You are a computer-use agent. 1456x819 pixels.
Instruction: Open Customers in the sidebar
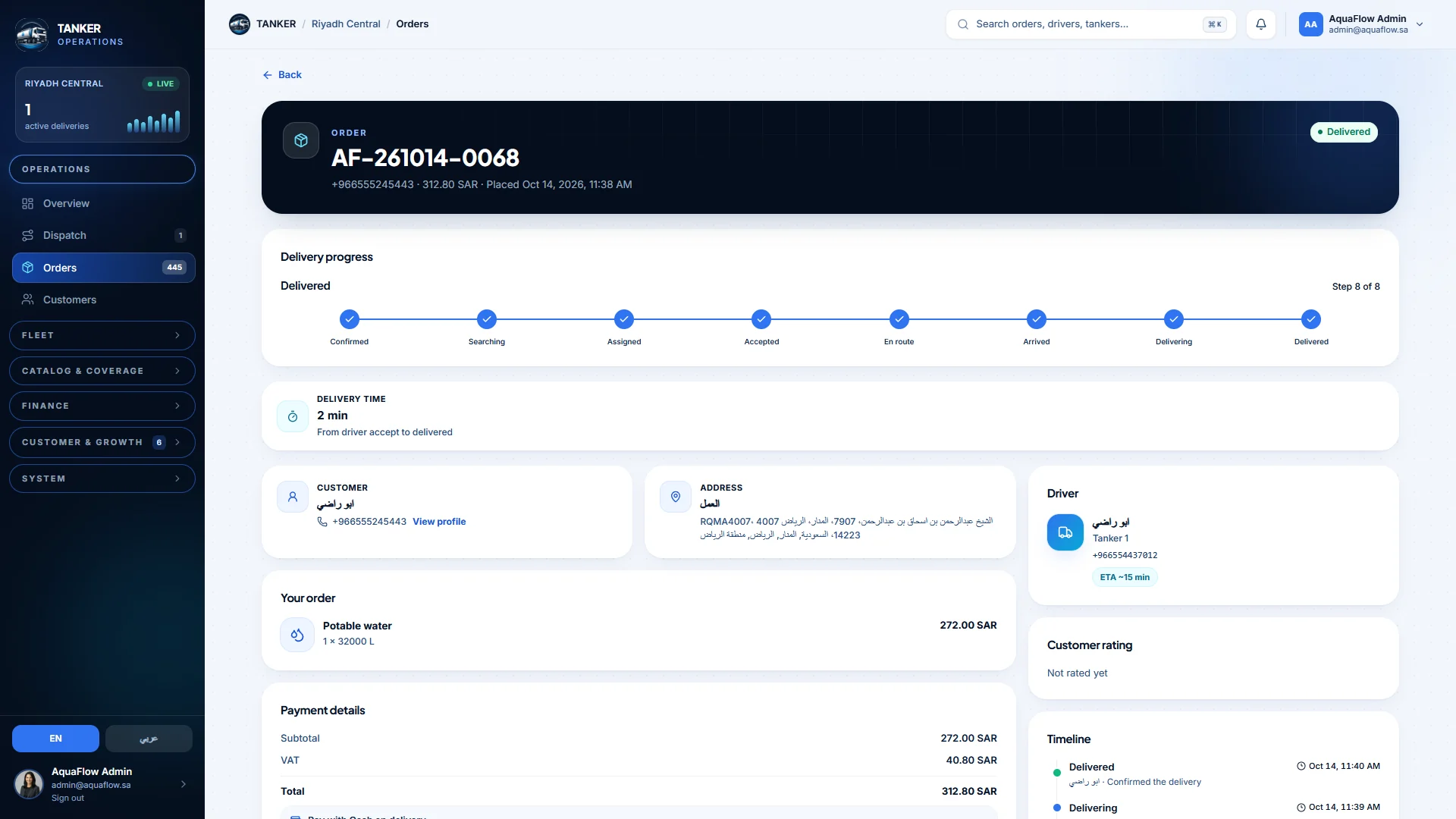point(103,300)
